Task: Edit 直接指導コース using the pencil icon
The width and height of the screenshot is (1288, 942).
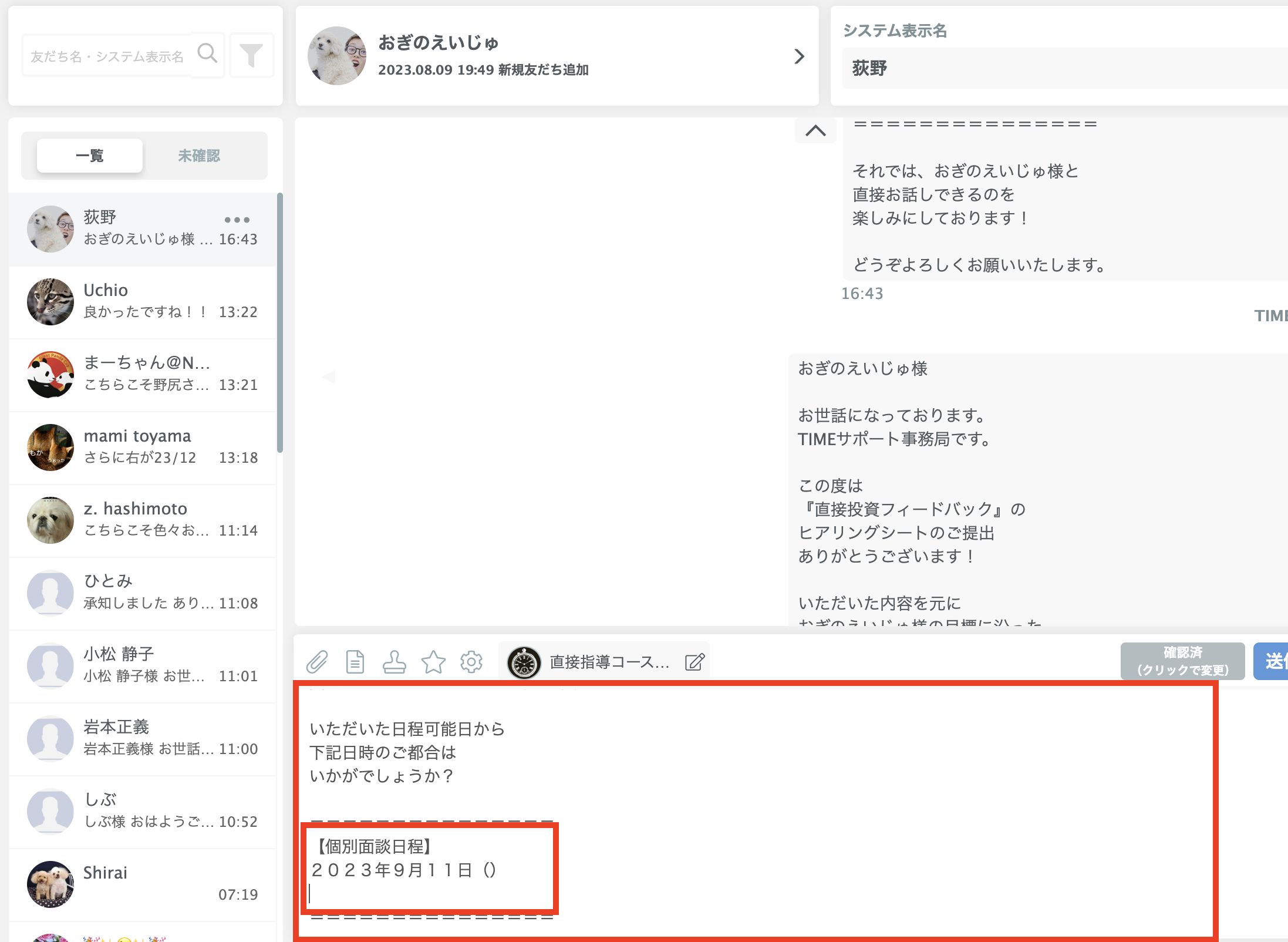Action: [694, 661]
